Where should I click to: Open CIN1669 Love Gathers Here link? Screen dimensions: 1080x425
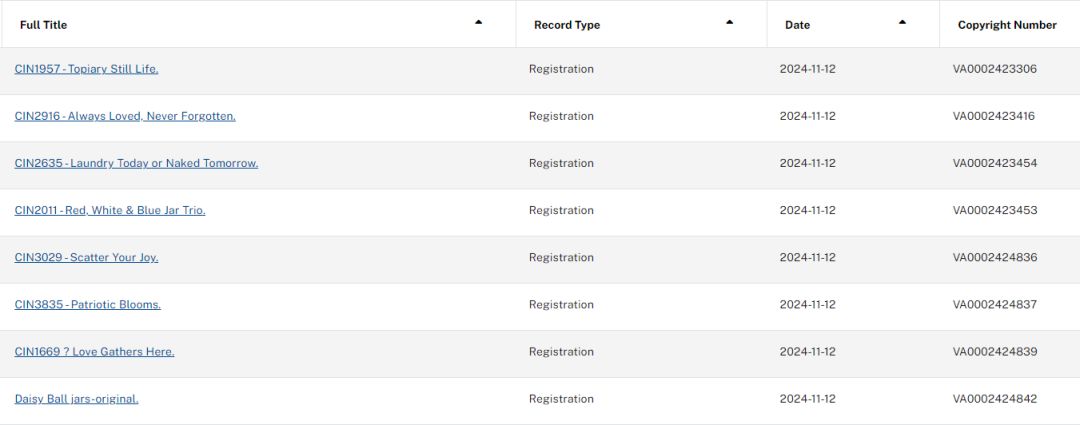pos(94,351)
